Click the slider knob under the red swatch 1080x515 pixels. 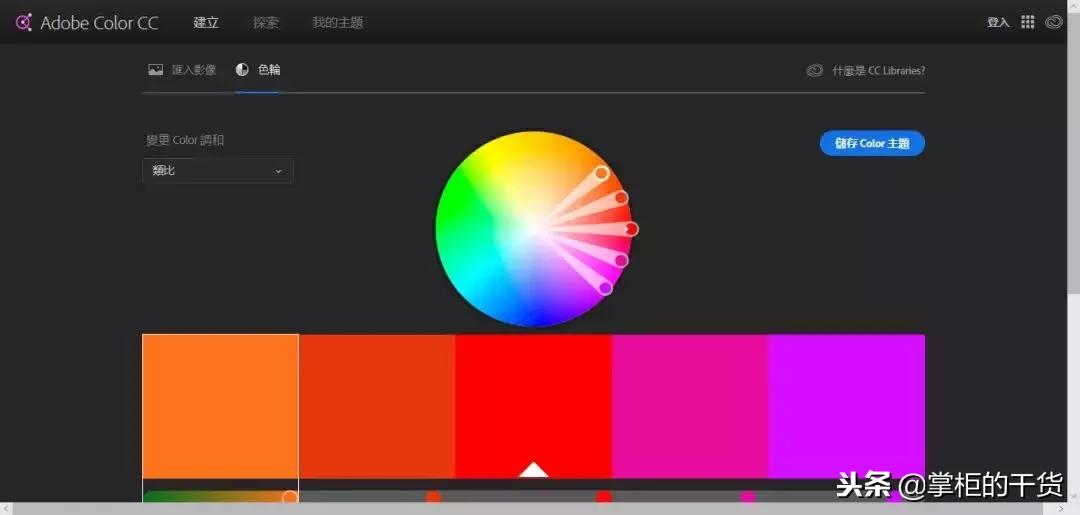pyautogui.click(x=604, y=496)
